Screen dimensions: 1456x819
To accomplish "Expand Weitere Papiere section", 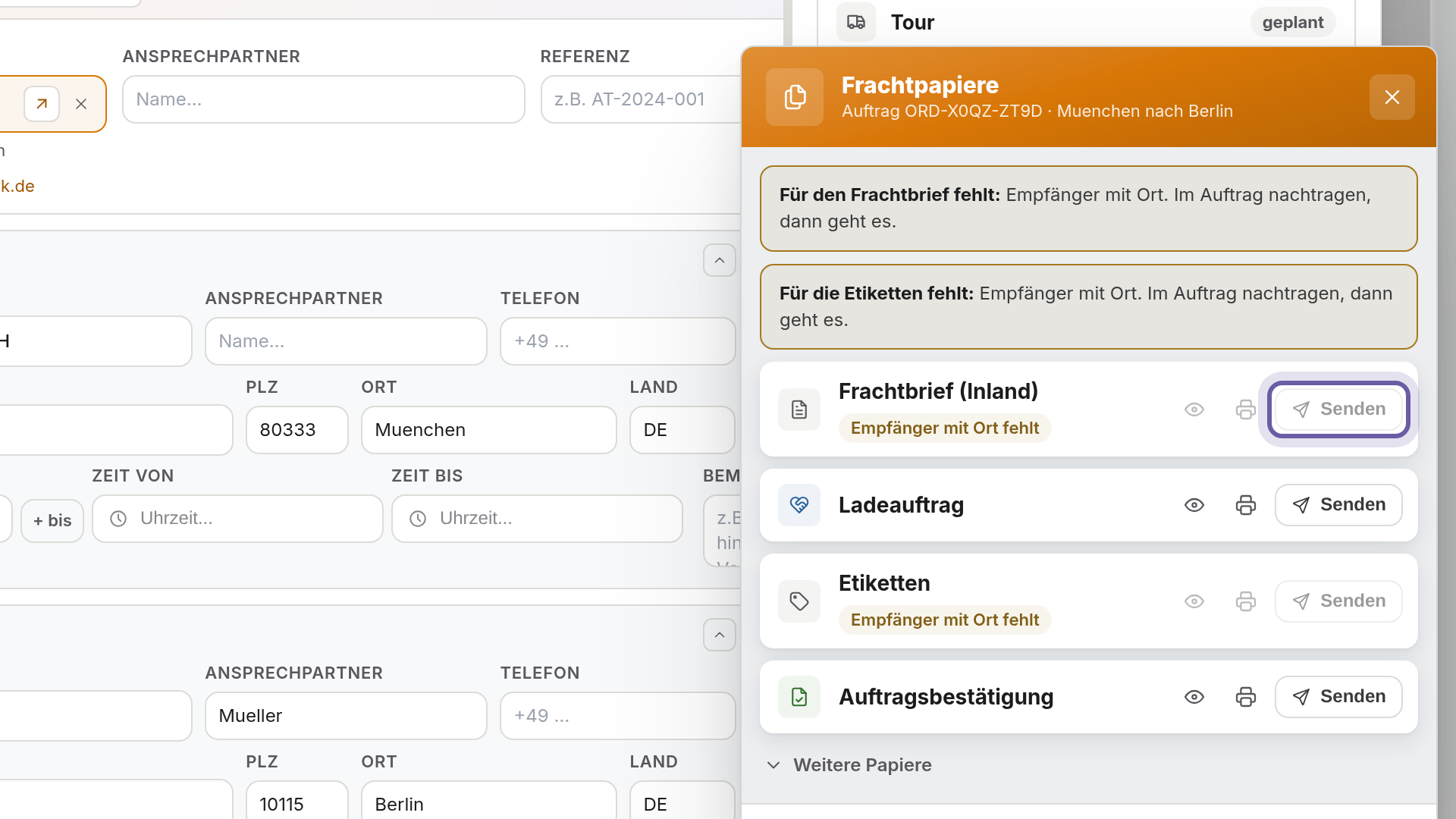I will 849,765.
